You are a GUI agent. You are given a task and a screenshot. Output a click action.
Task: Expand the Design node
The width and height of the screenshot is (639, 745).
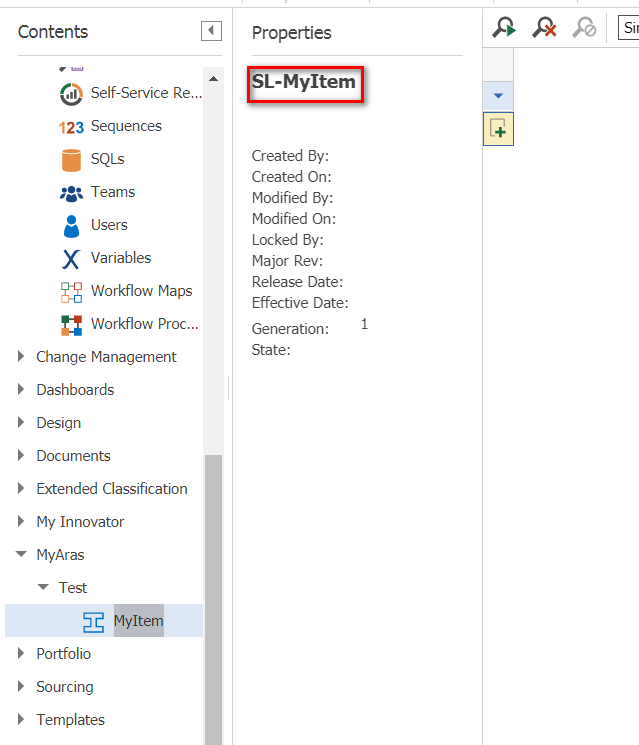tap(20, 422)
